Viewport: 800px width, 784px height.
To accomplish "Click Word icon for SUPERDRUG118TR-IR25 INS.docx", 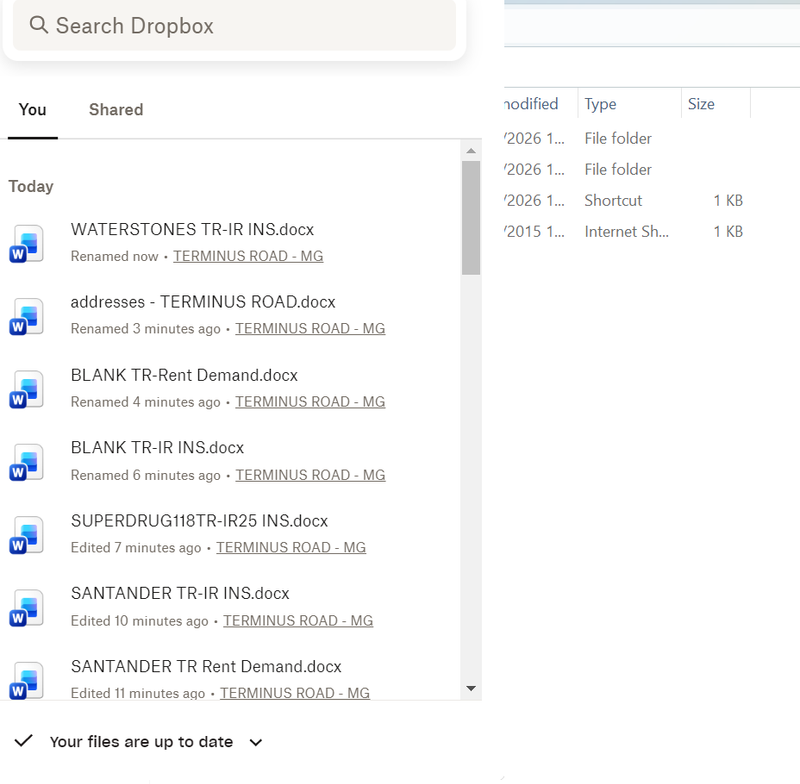I will pyautogui.click(x=27, y=535).
